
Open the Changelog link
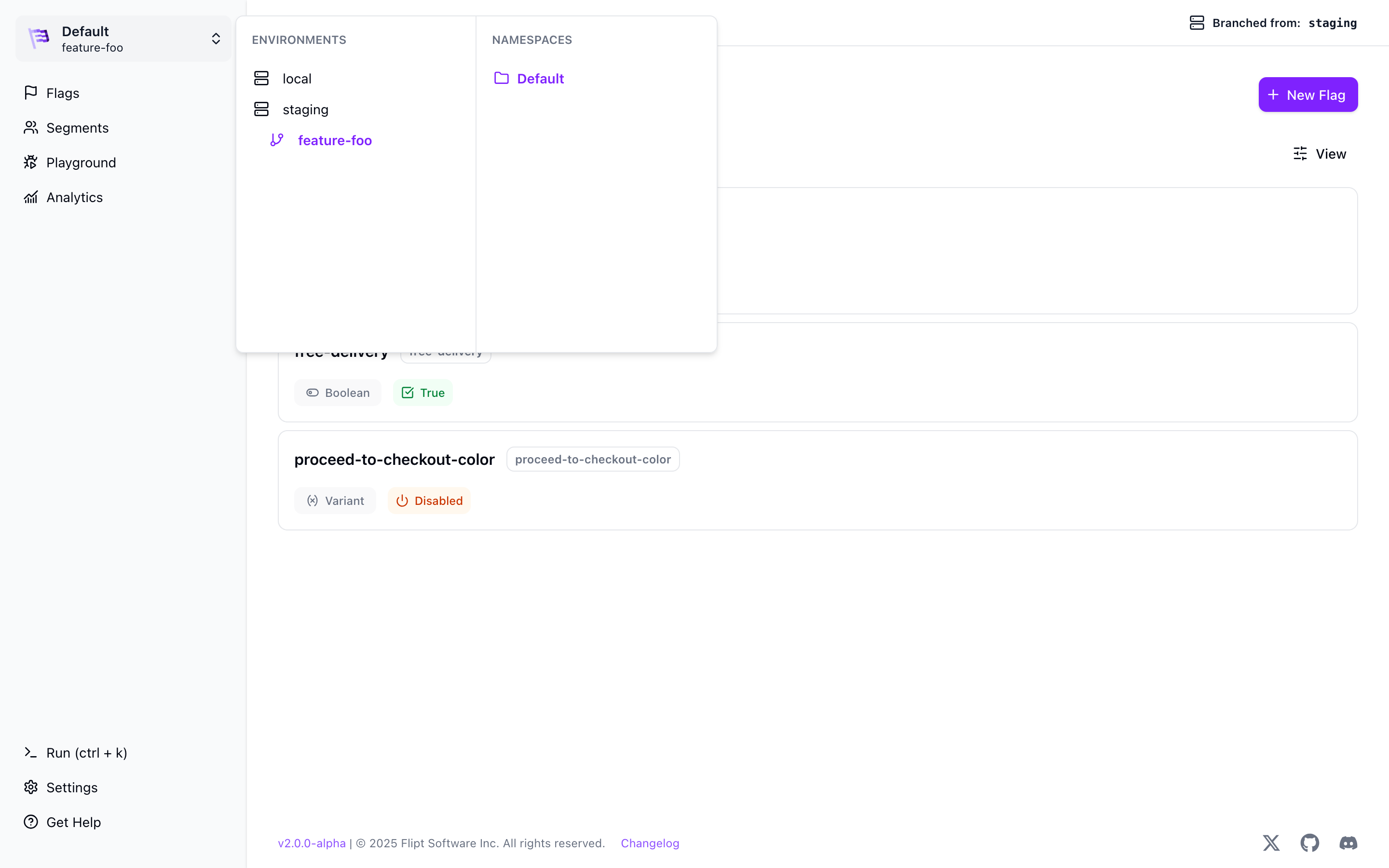pos(650,843)
